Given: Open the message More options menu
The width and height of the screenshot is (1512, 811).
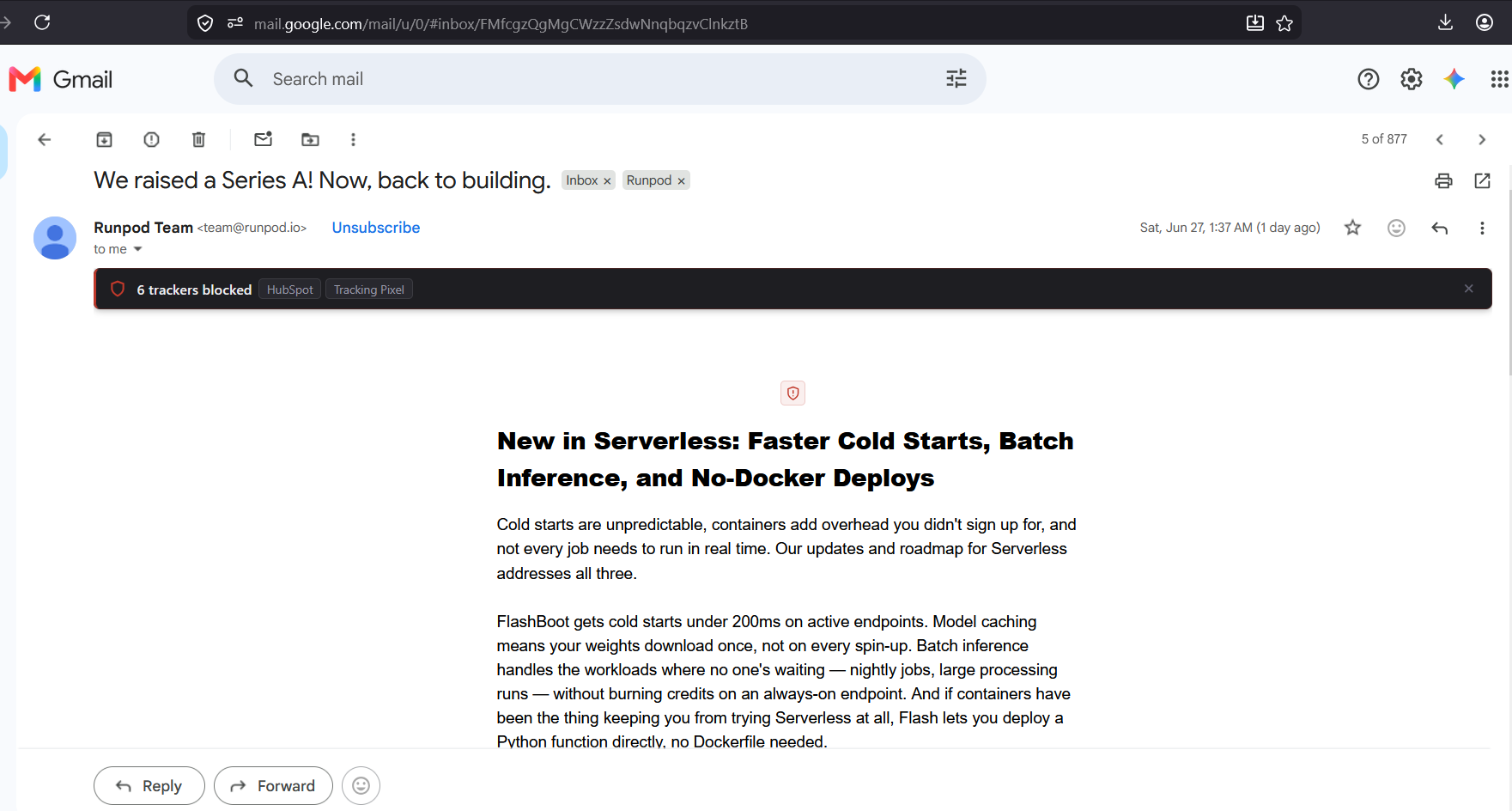Looking at the screenshot, I should 1482,228.
